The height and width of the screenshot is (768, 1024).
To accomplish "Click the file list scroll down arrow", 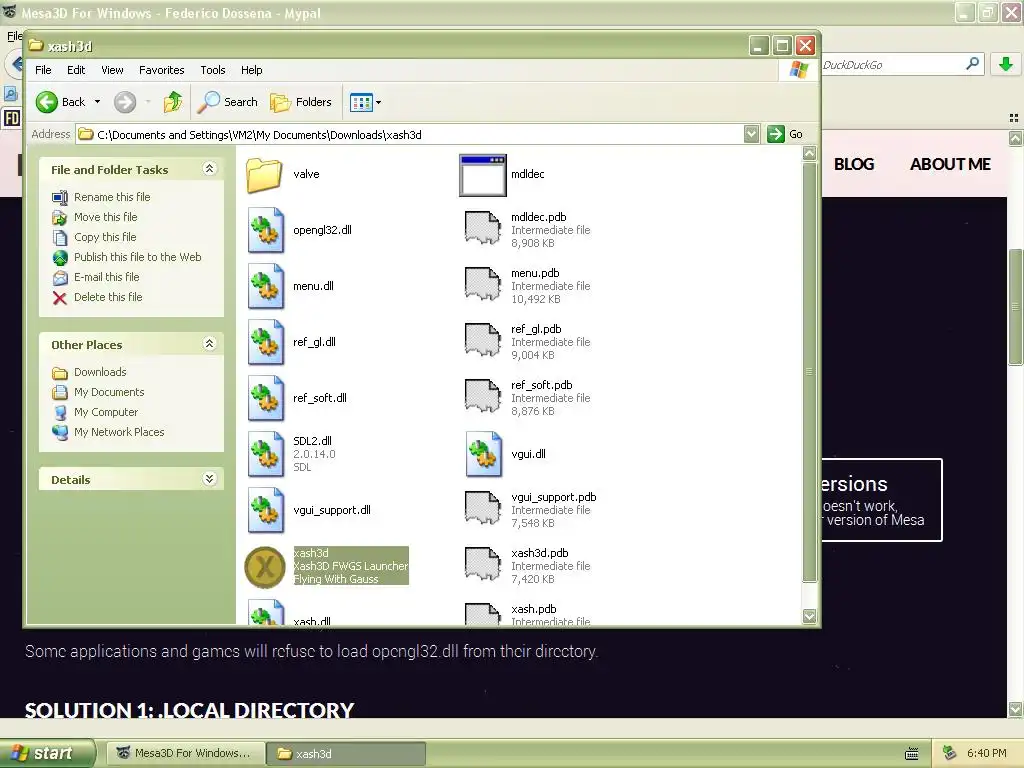I will 810,616.
